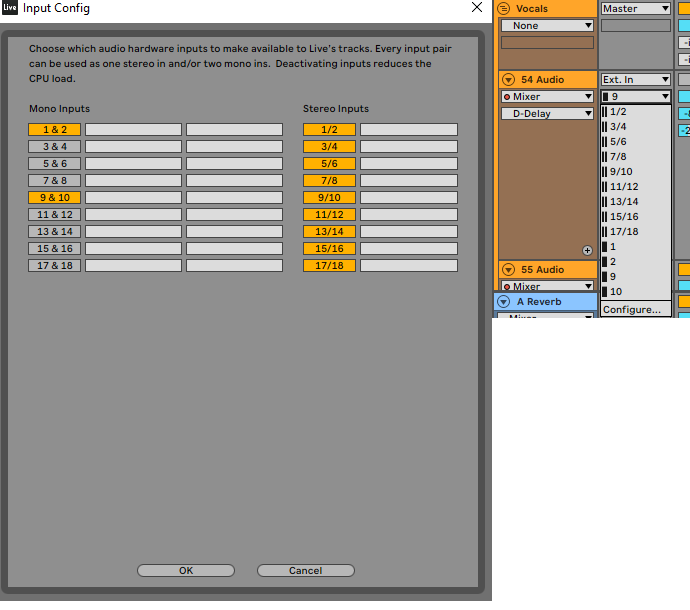Open 55 Audio Mixer device chooser
Screen dimensions: 690x610
(547, 286)
